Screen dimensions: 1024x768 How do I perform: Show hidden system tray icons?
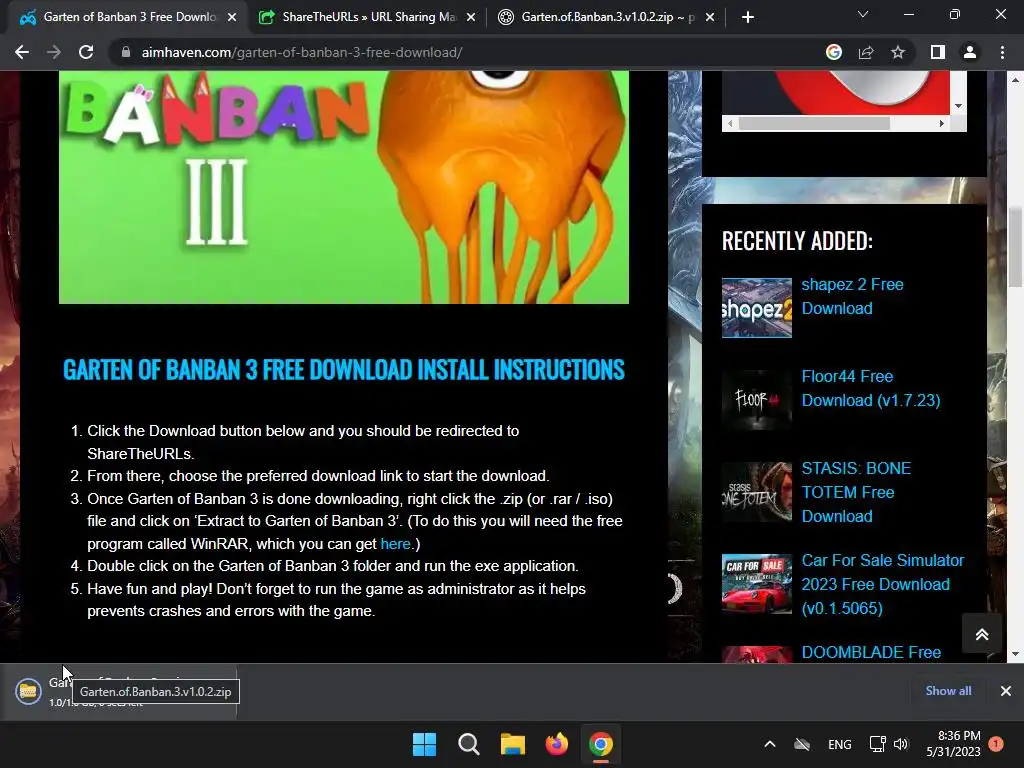tap(770, 744)
